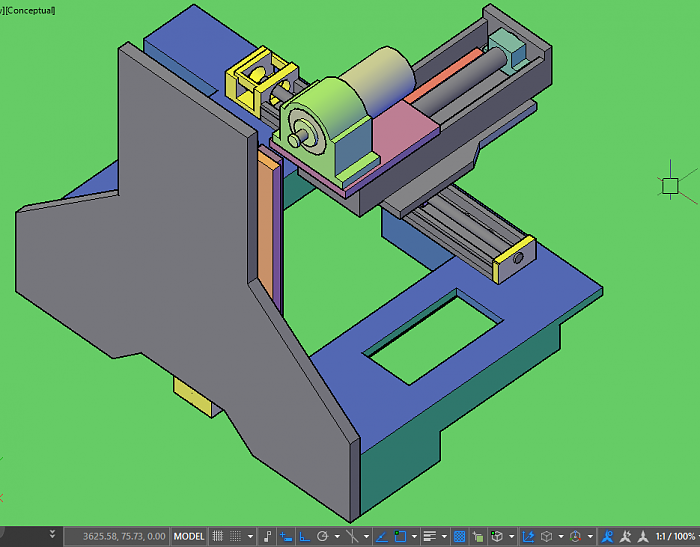
Task: Click the selection cycling icon
Action: [x=478, y=536]
